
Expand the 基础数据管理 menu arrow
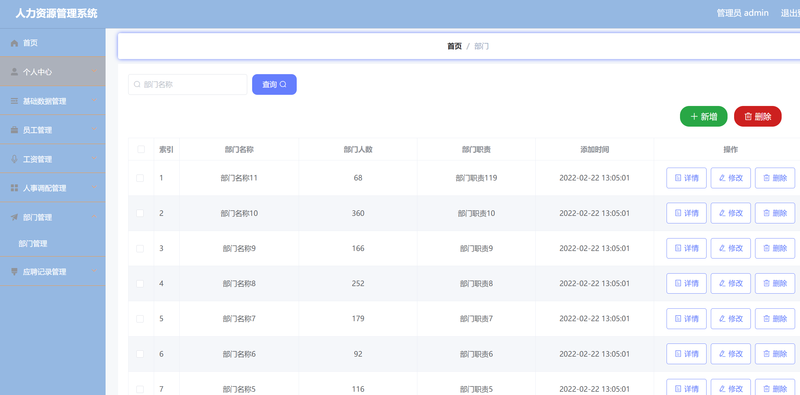click(94, 101)
